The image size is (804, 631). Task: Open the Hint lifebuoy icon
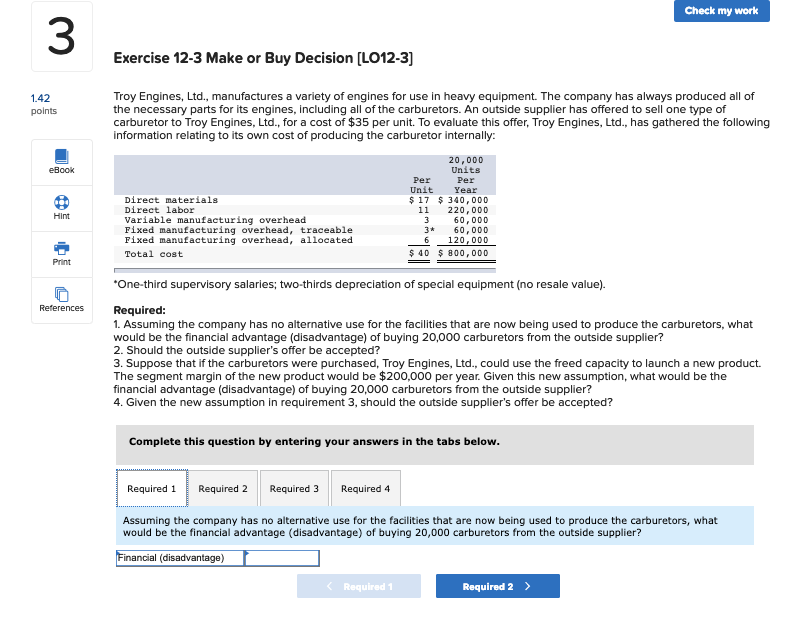coord(62,202)
